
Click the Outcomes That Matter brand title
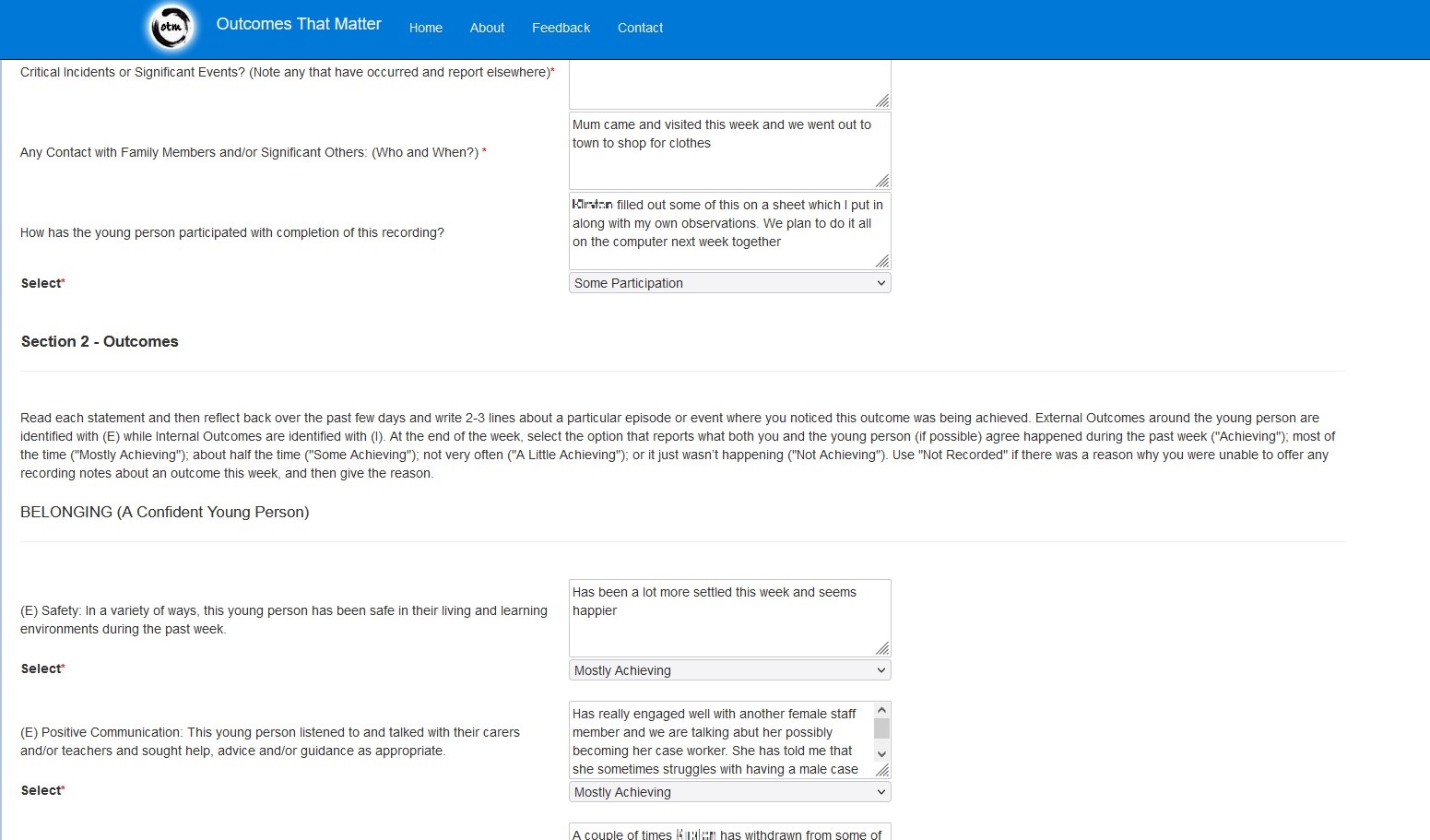pos(299,25)
